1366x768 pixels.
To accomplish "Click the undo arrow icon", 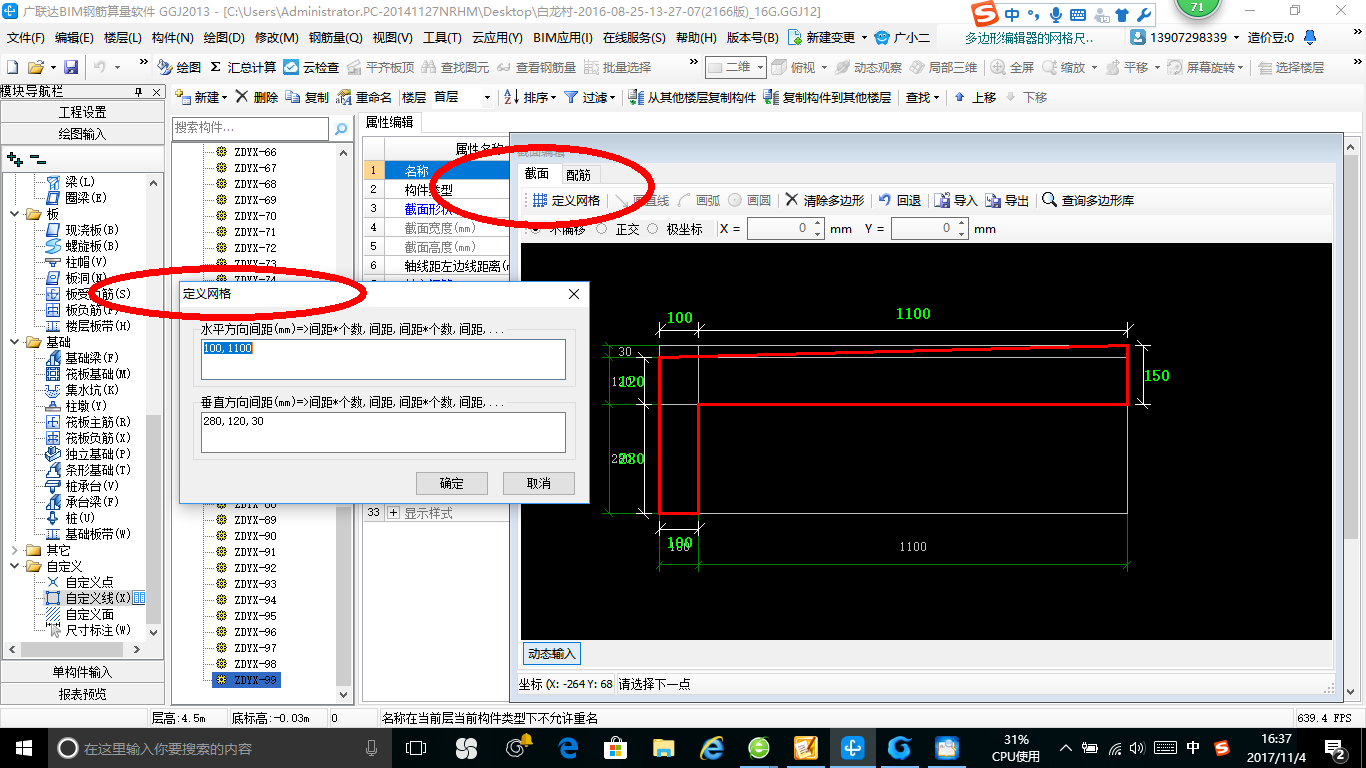I will pos(101,67).
